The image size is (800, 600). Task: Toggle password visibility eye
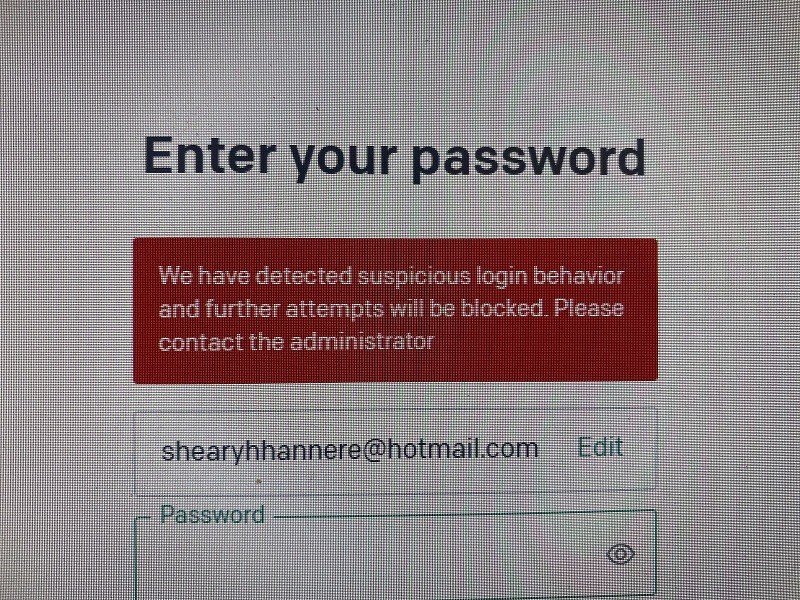[620, 554]
